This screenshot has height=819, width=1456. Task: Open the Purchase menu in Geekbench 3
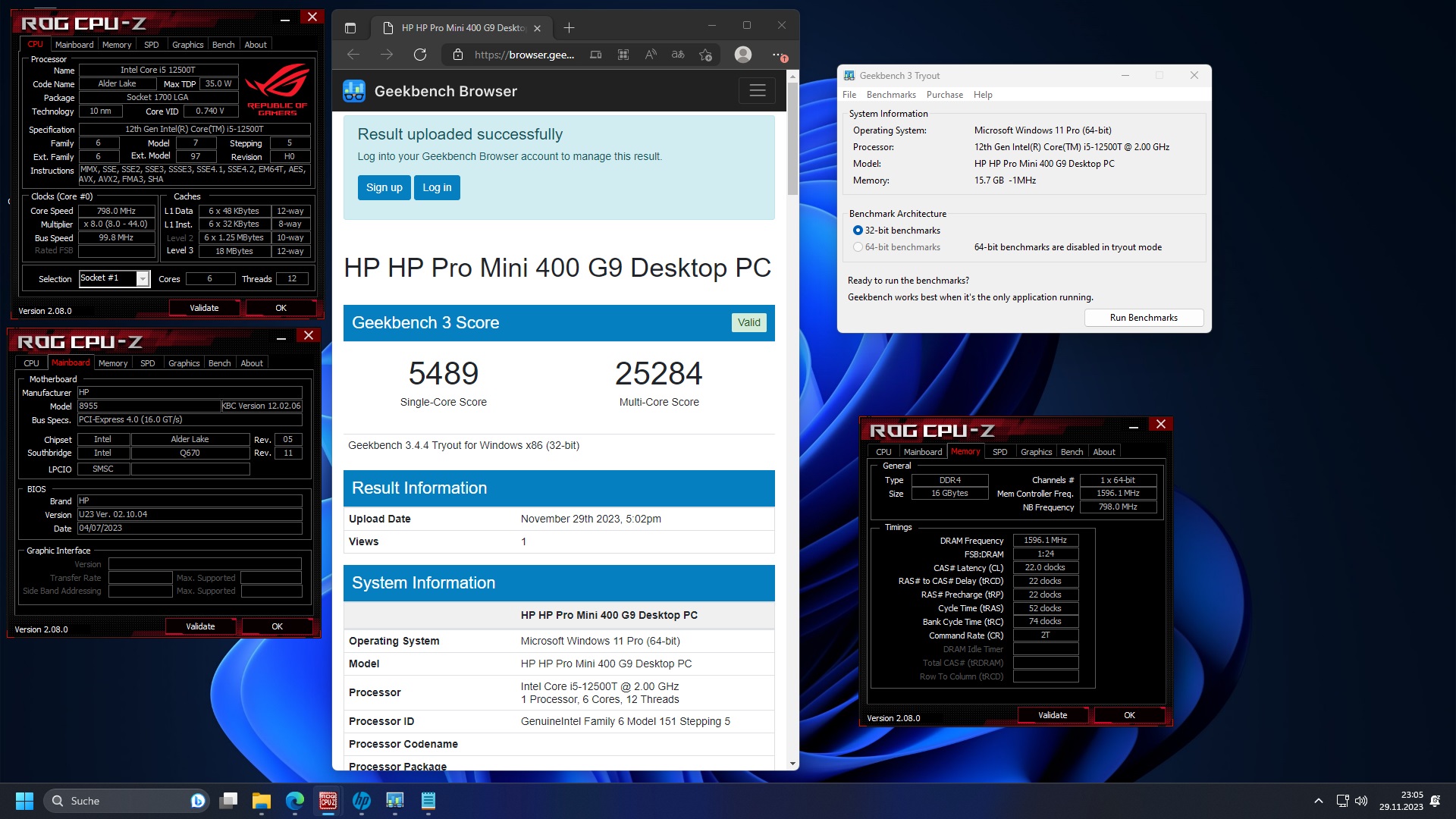click(x=945, y=95)
